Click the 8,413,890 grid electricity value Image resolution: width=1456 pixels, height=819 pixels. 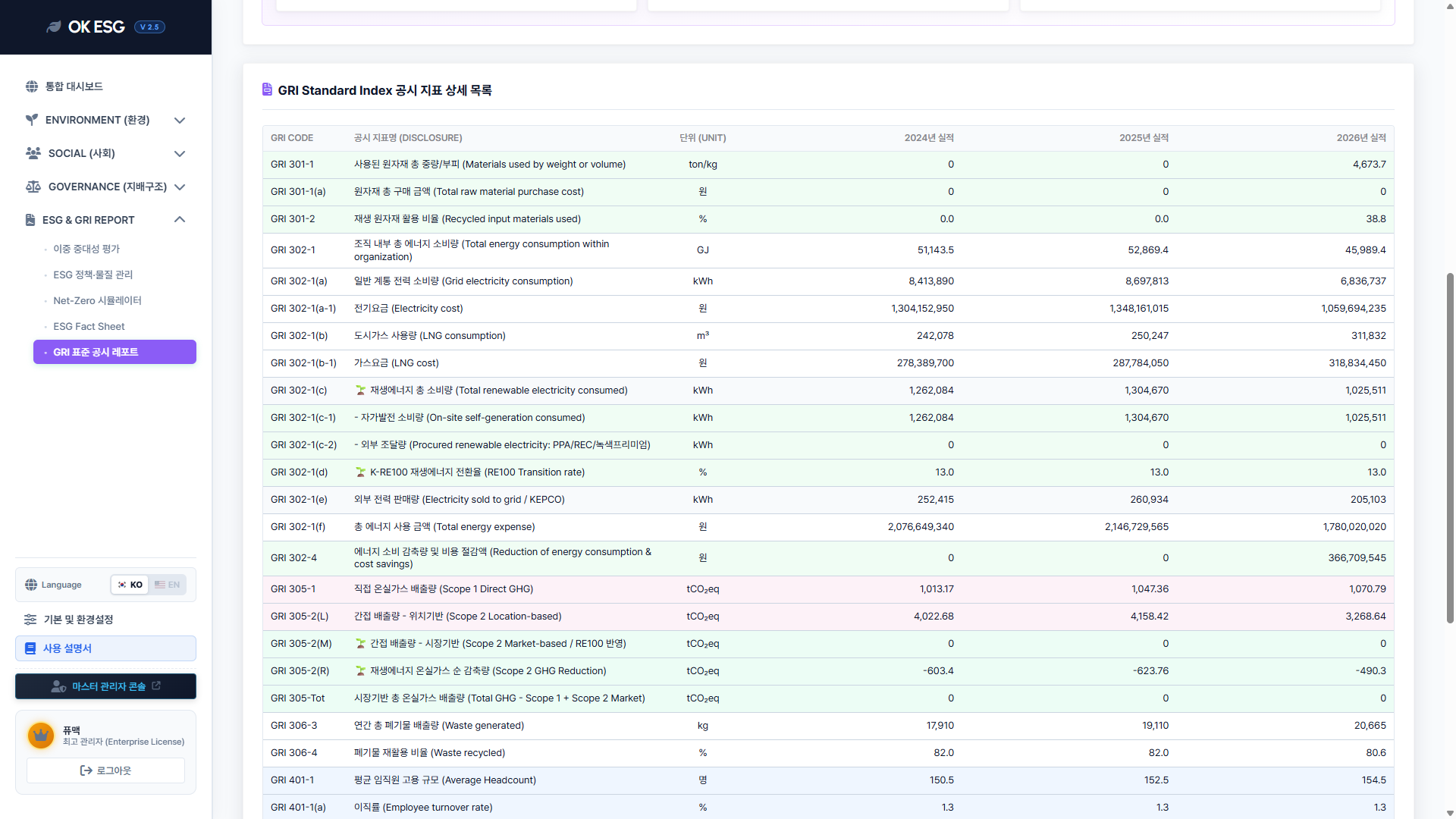point(931,281)
